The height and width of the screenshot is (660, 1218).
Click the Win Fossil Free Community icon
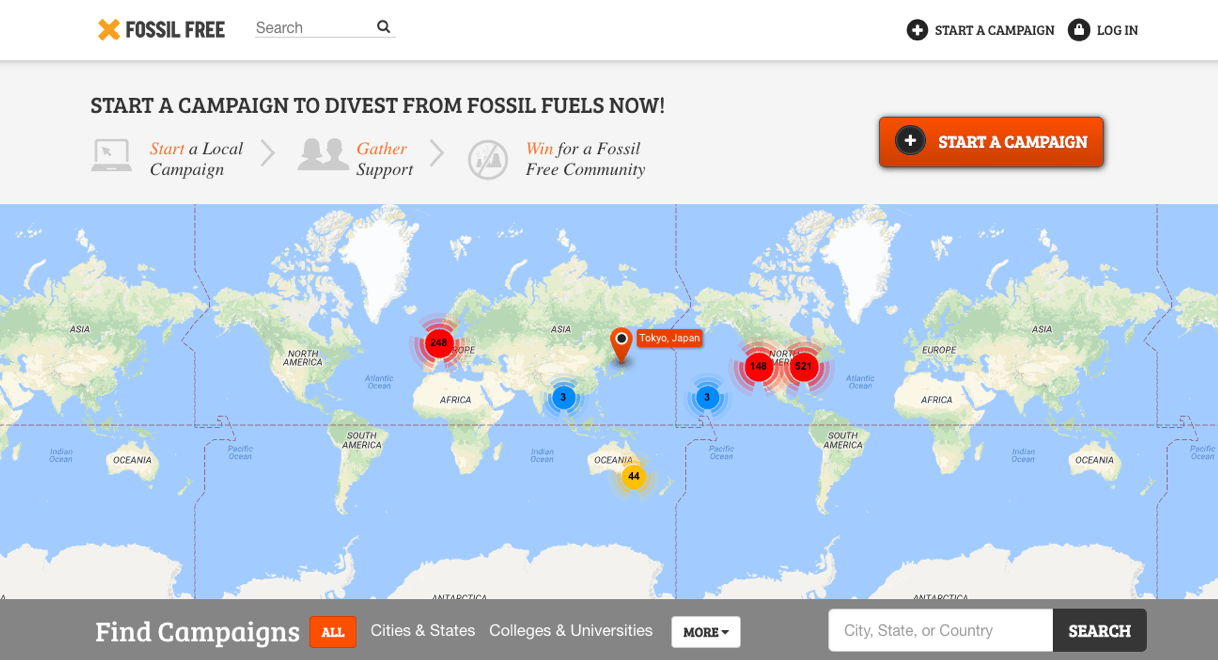[x=488, y=159]
